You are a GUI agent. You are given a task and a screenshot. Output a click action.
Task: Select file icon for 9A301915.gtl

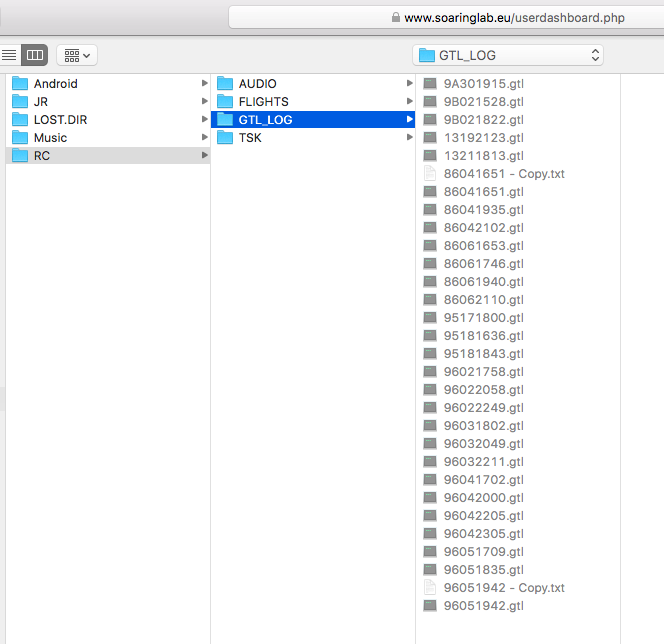coord(430,84)
